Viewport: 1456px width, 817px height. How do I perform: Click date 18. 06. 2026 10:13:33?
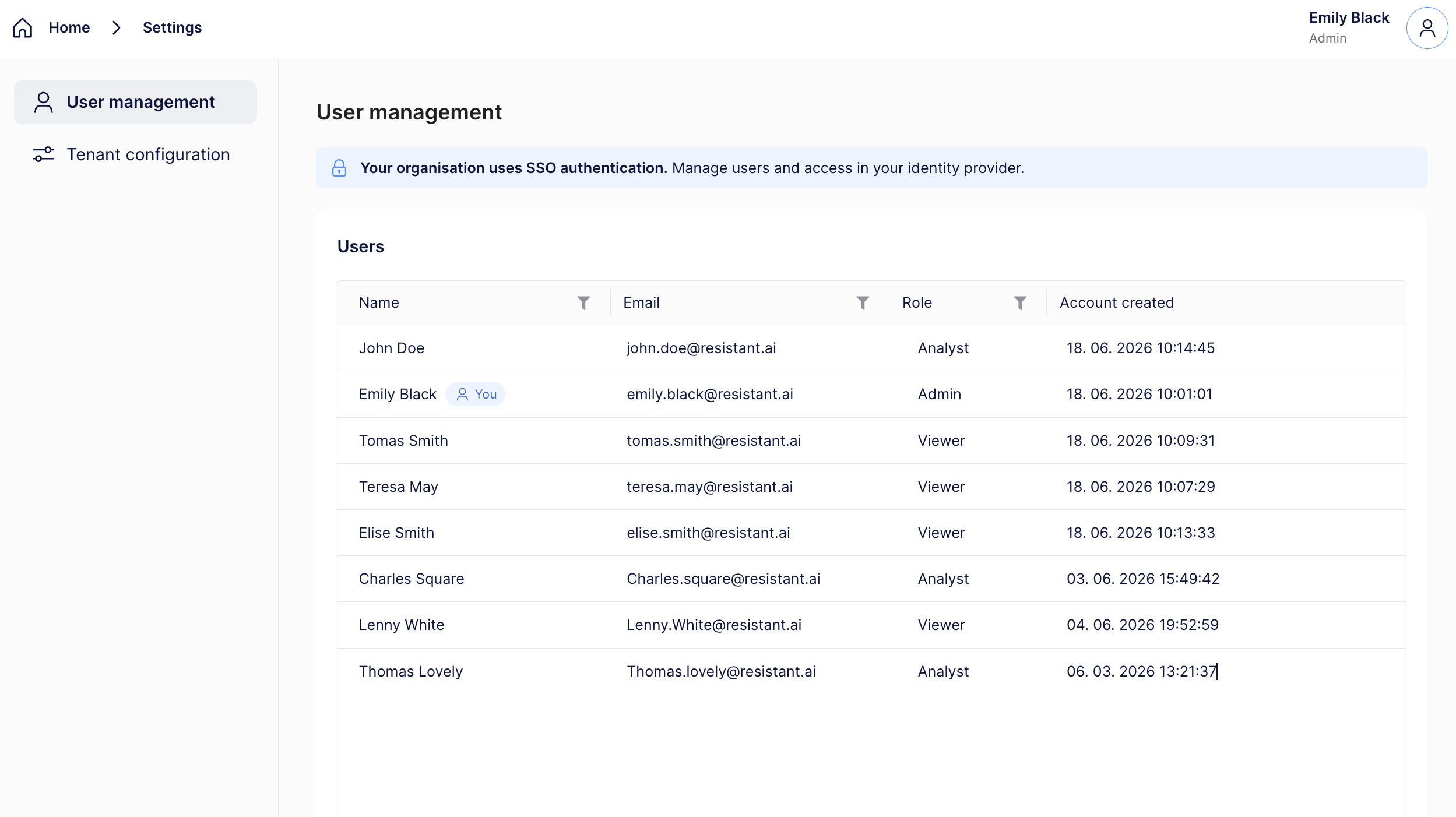click(x=1141, y=533)
